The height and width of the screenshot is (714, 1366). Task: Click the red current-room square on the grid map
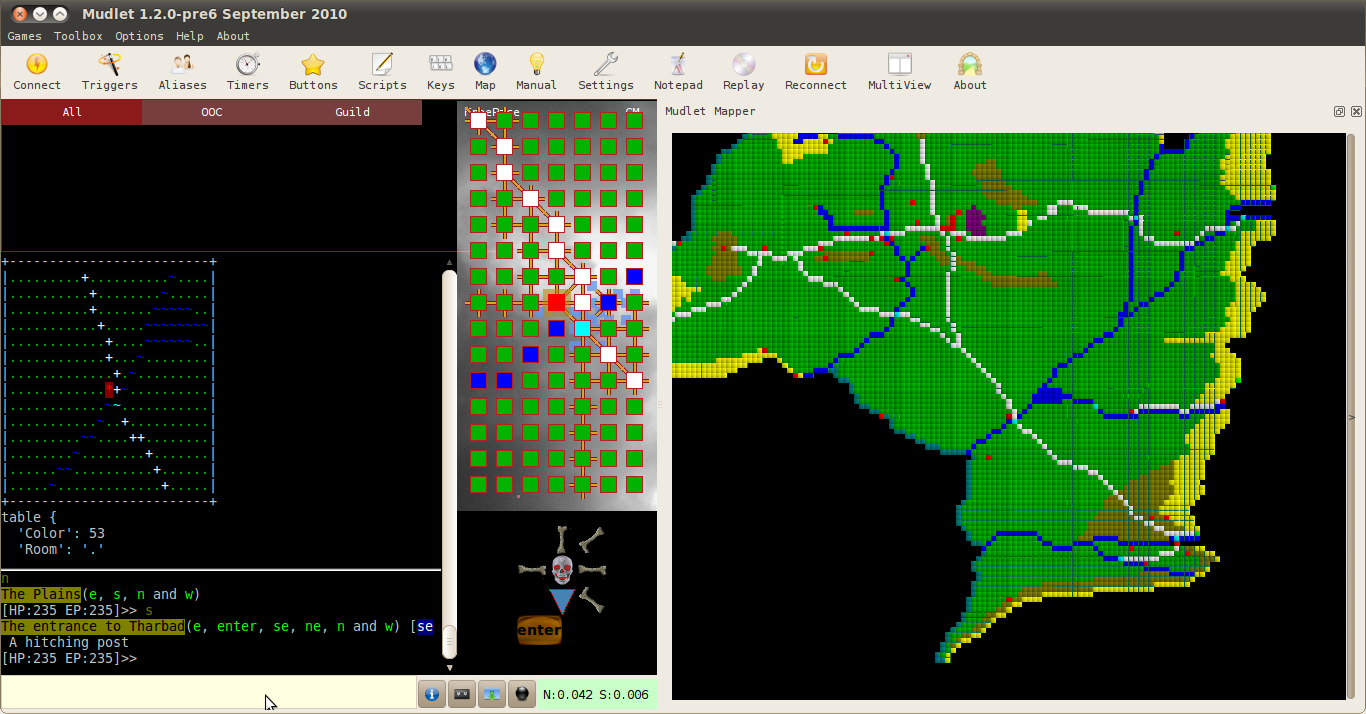tap(556, 302)
